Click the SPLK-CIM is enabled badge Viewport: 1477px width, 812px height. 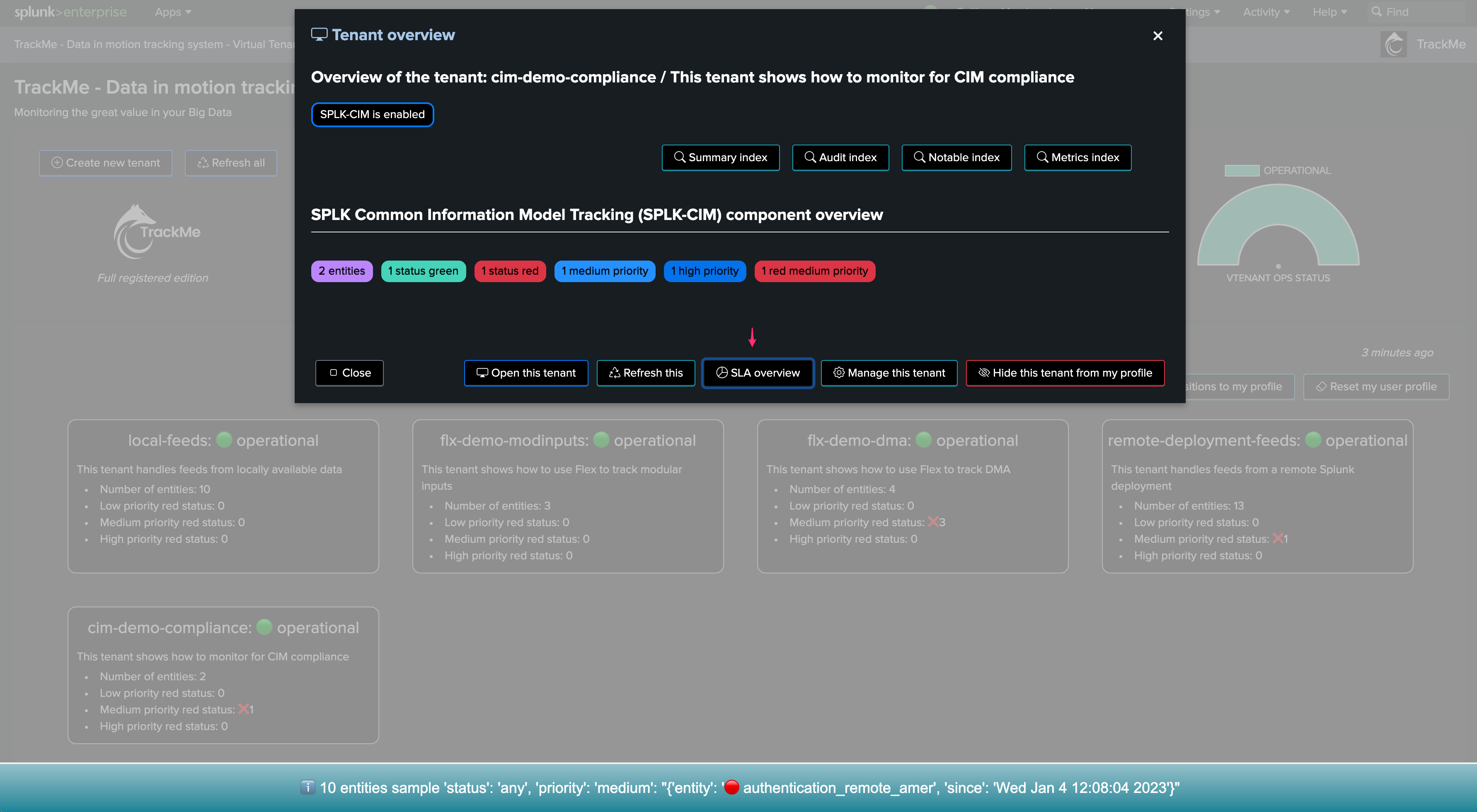(x=372, y=115)
